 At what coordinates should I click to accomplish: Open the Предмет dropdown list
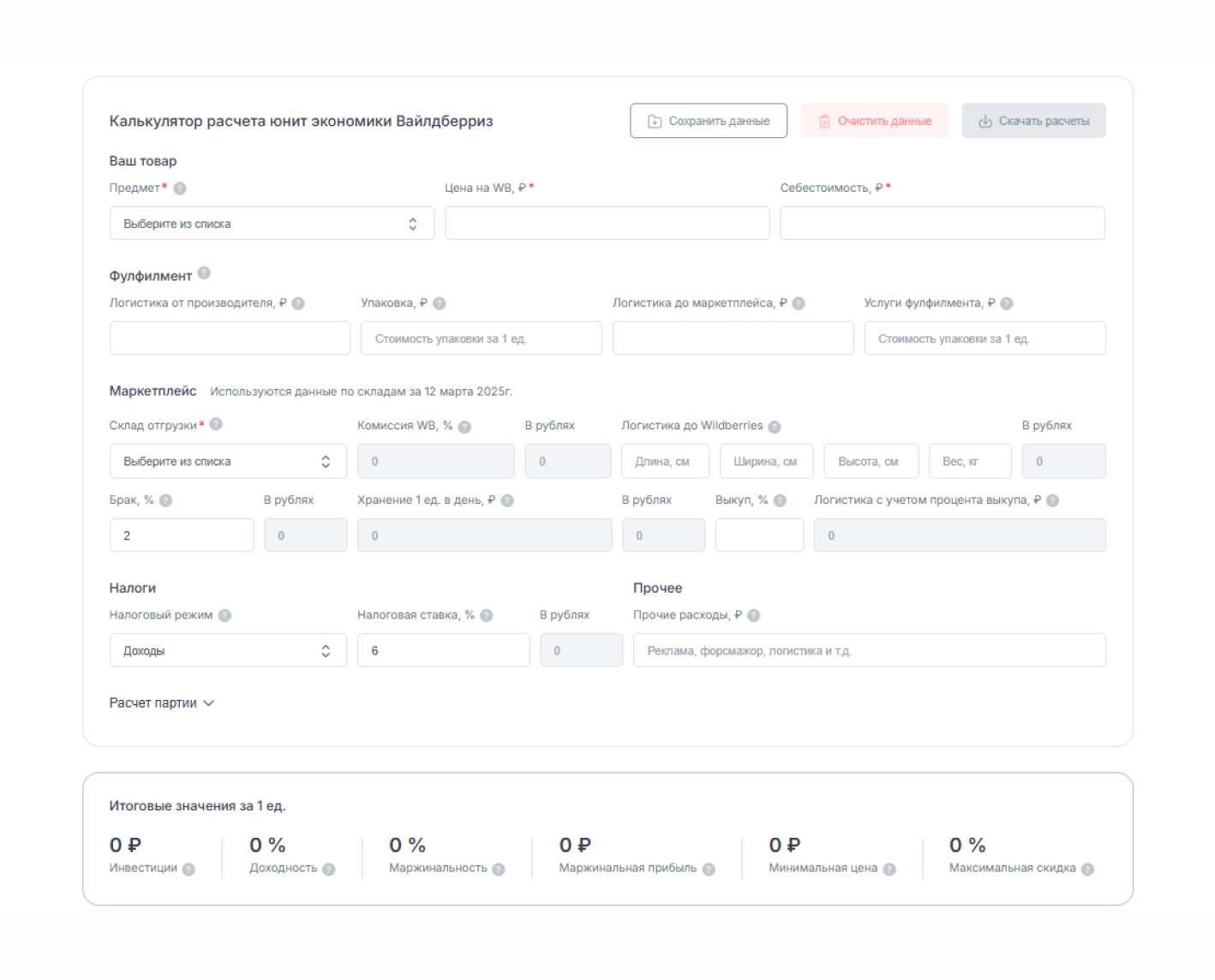click(272, 224)
